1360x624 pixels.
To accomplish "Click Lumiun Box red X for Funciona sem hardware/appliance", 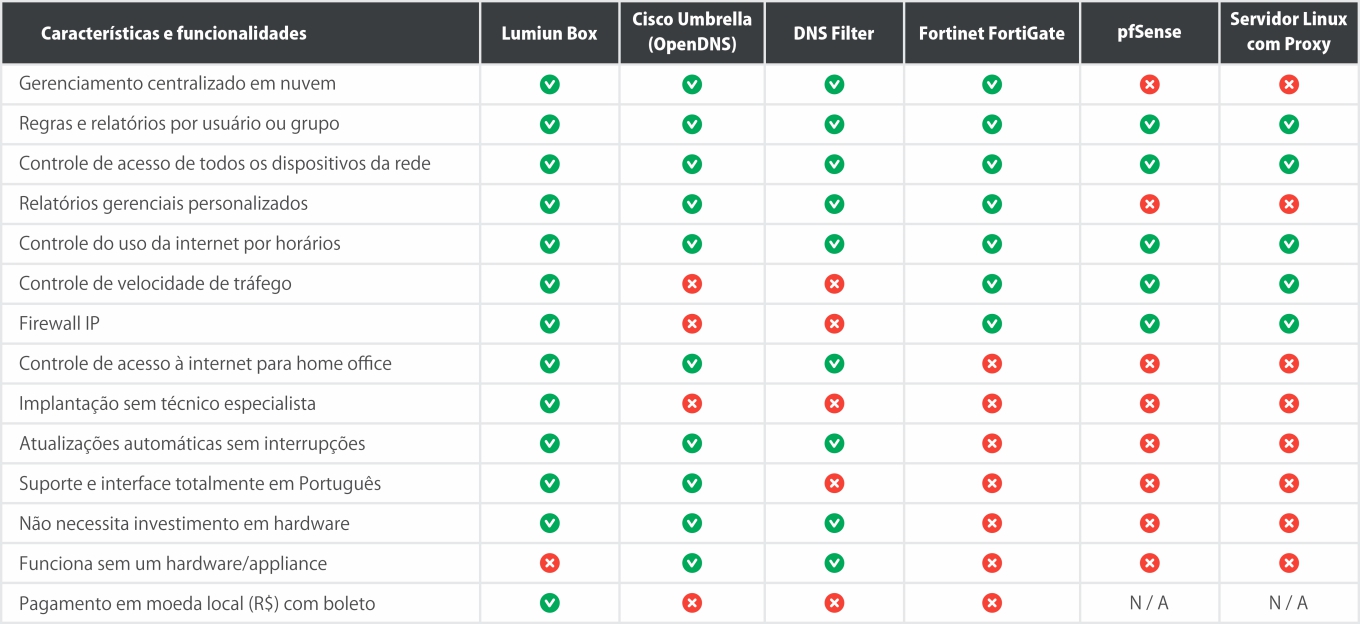I will (549, 564).
